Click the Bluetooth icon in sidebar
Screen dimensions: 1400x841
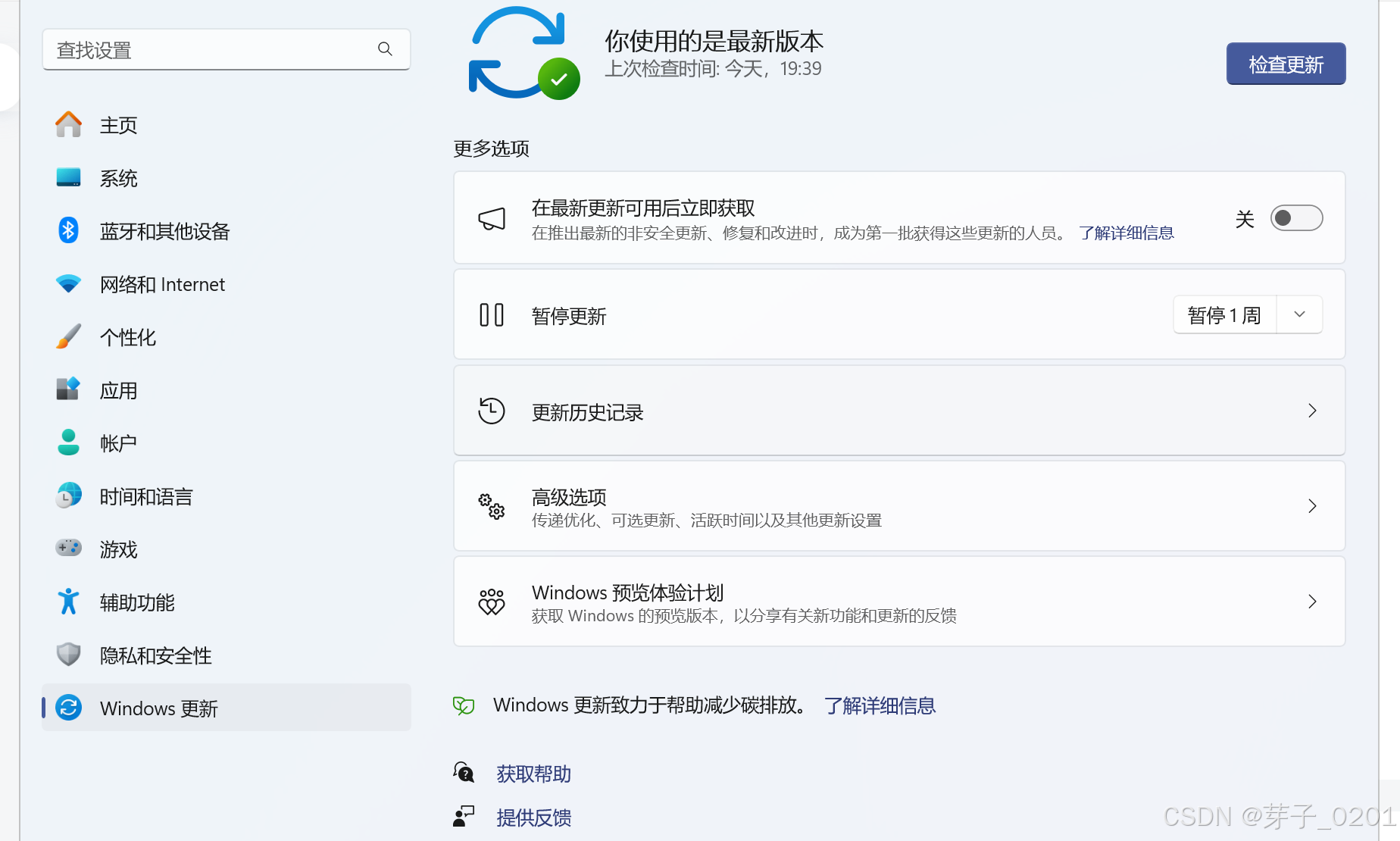click(x=68, y=230)
